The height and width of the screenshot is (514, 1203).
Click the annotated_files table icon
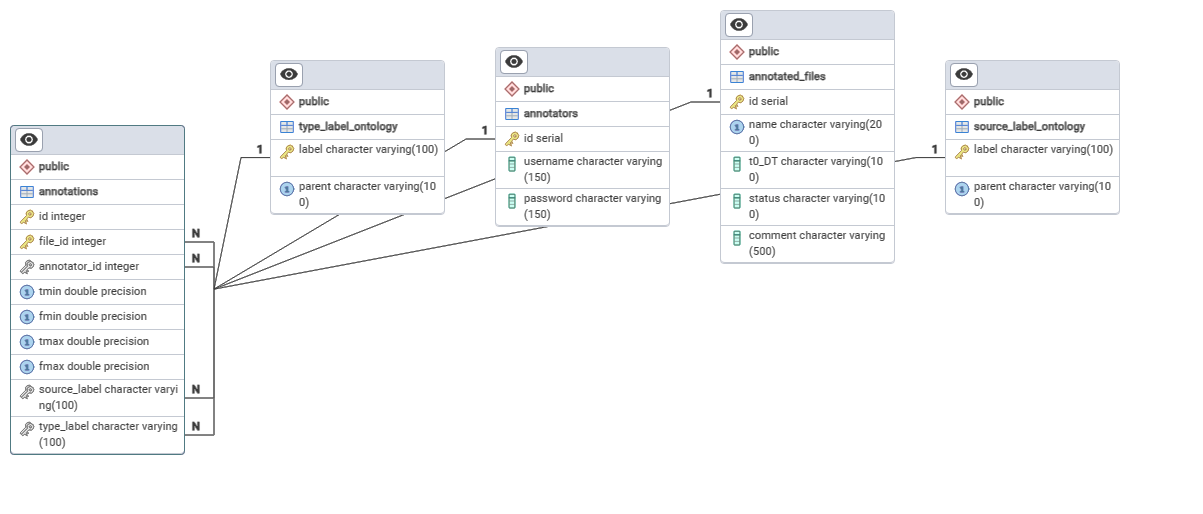(x=737, y=76)
